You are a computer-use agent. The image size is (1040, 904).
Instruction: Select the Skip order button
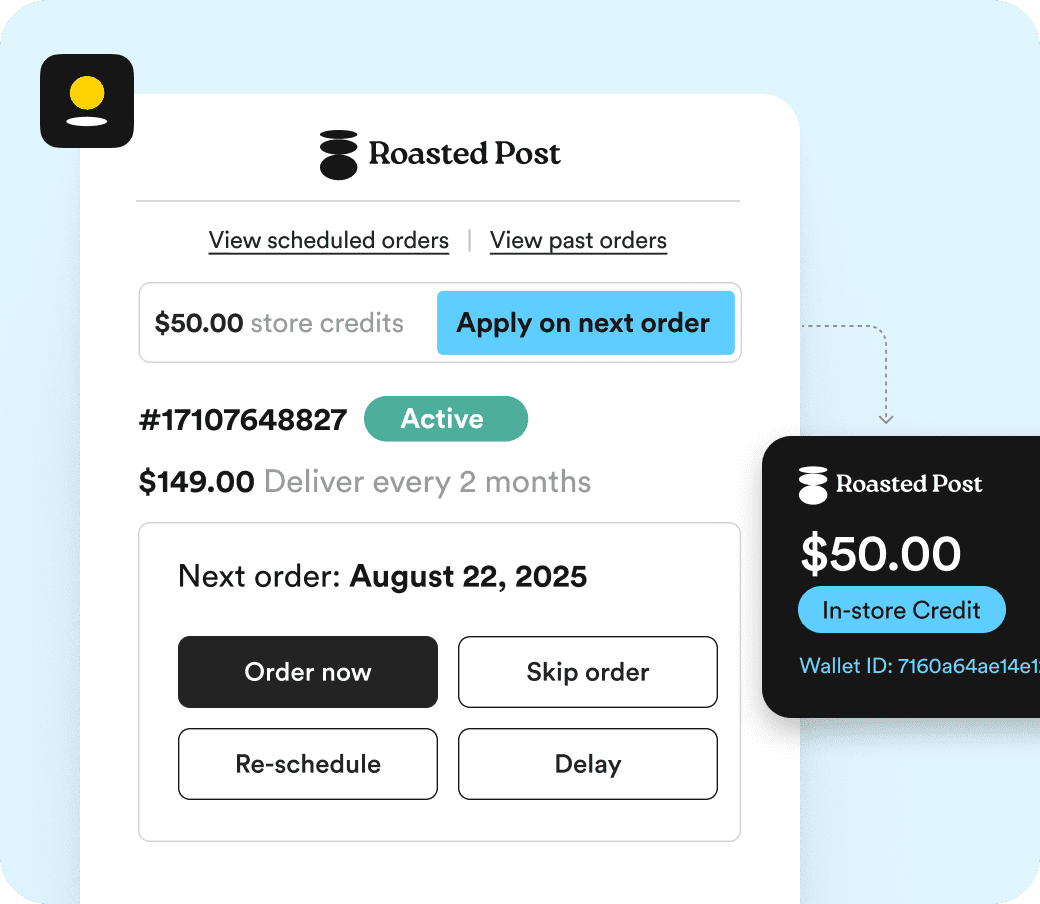tap(587, 672)
